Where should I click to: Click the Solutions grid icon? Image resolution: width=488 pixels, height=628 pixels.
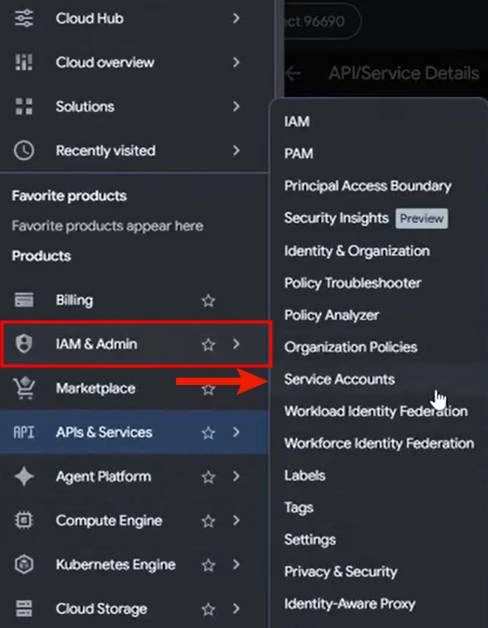24,107
